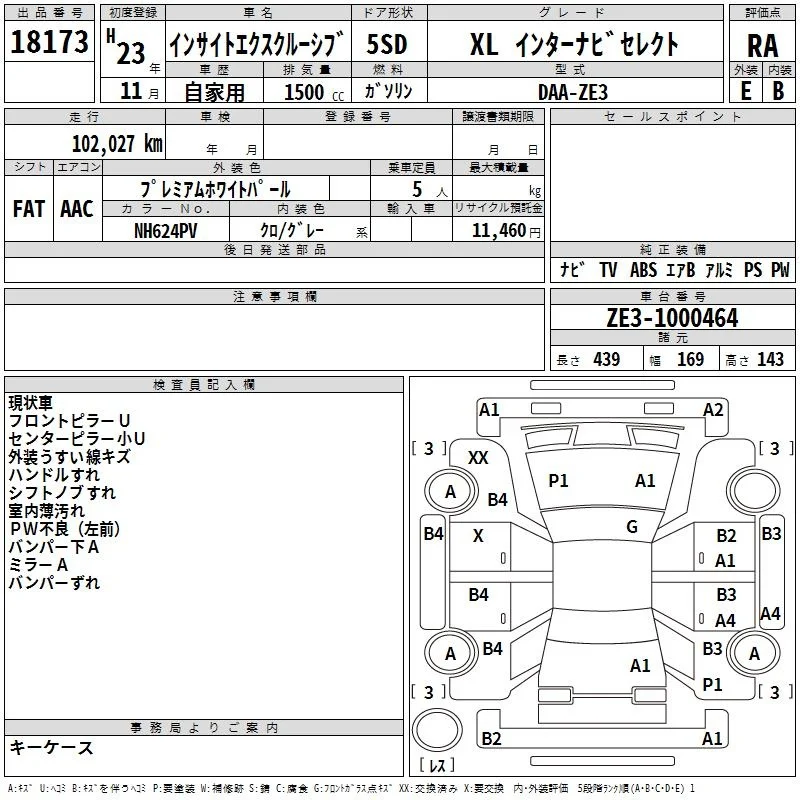The image size is (800, 800).
Task: Click inspector note 現状車
Action: coord(31,403)
